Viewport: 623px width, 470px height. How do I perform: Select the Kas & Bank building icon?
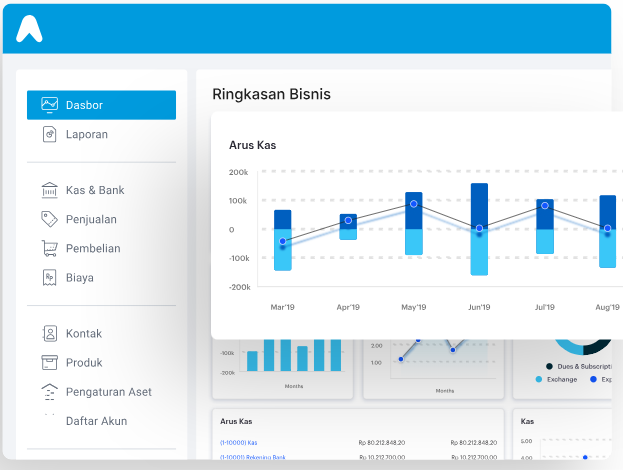pyautogui.click(x=50, y=190)
